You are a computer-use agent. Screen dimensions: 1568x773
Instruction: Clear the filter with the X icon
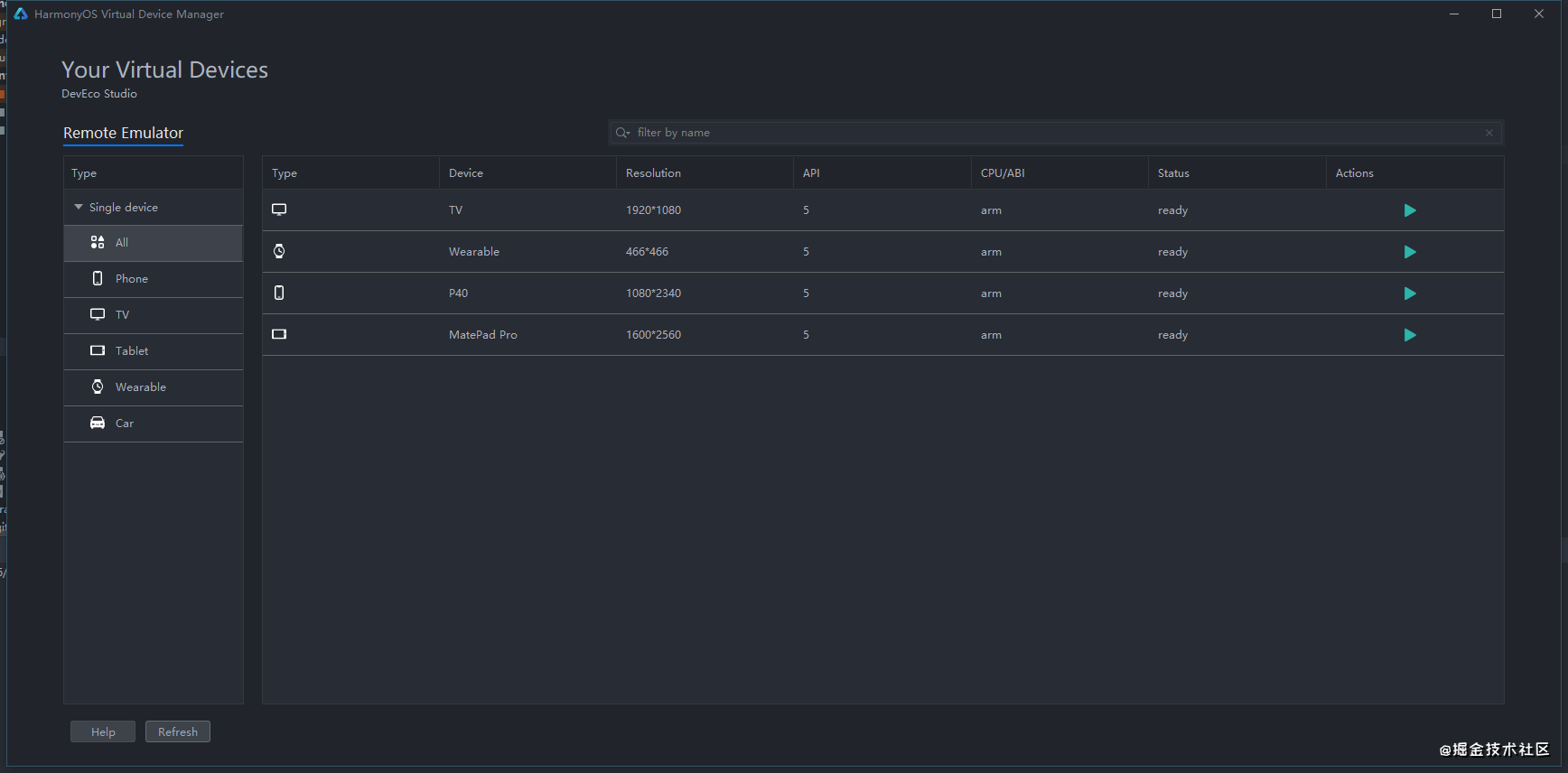[x=1489, y=133]
